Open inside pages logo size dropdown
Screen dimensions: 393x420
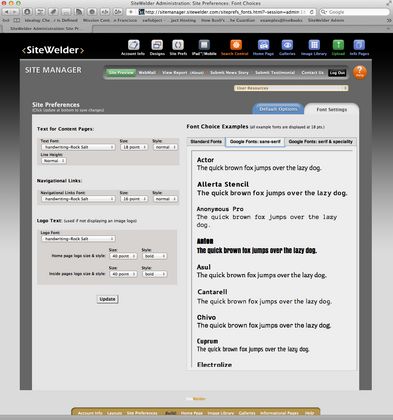123,274
